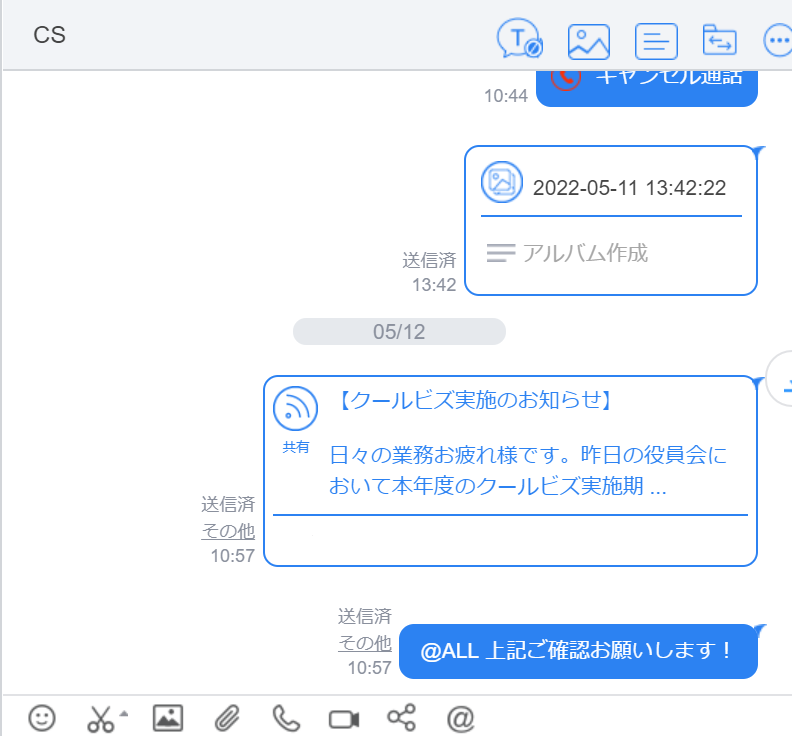The image size is (792, 736).
Task: Expand the small arrow beside the scissors
Action: coord(124,713)
